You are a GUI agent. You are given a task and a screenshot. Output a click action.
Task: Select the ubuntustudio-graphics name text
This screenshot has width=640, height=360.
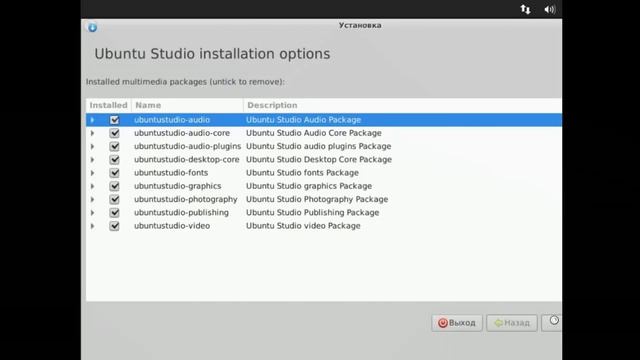click(178, 186)
